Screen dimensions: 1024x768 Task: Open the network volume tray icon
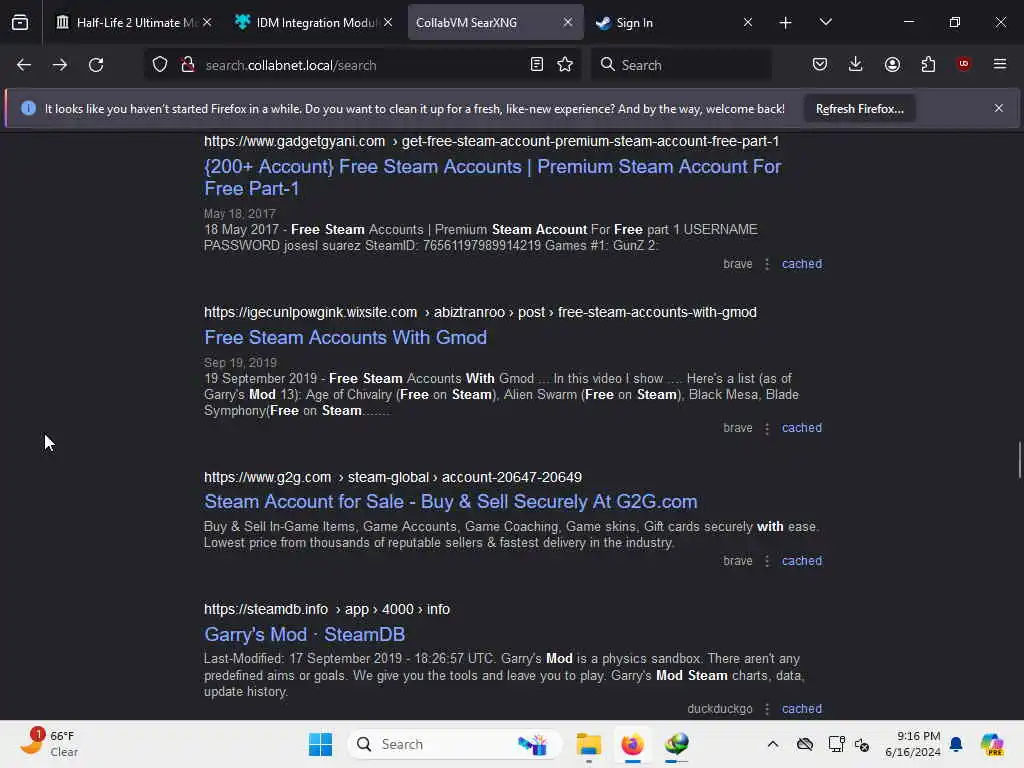click(862, 744)
